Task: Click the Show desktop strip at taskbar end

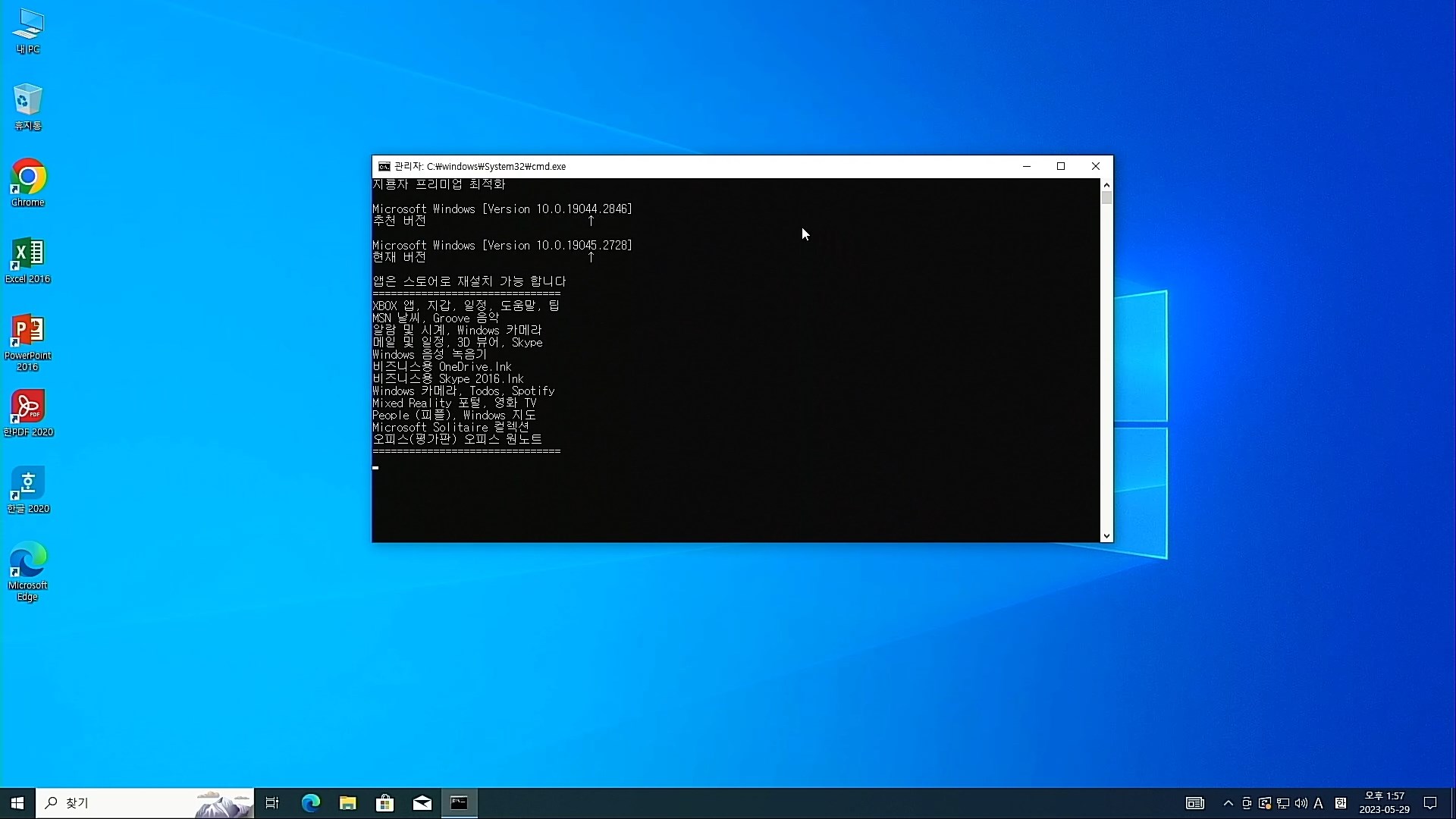Action: (1453, 803)
